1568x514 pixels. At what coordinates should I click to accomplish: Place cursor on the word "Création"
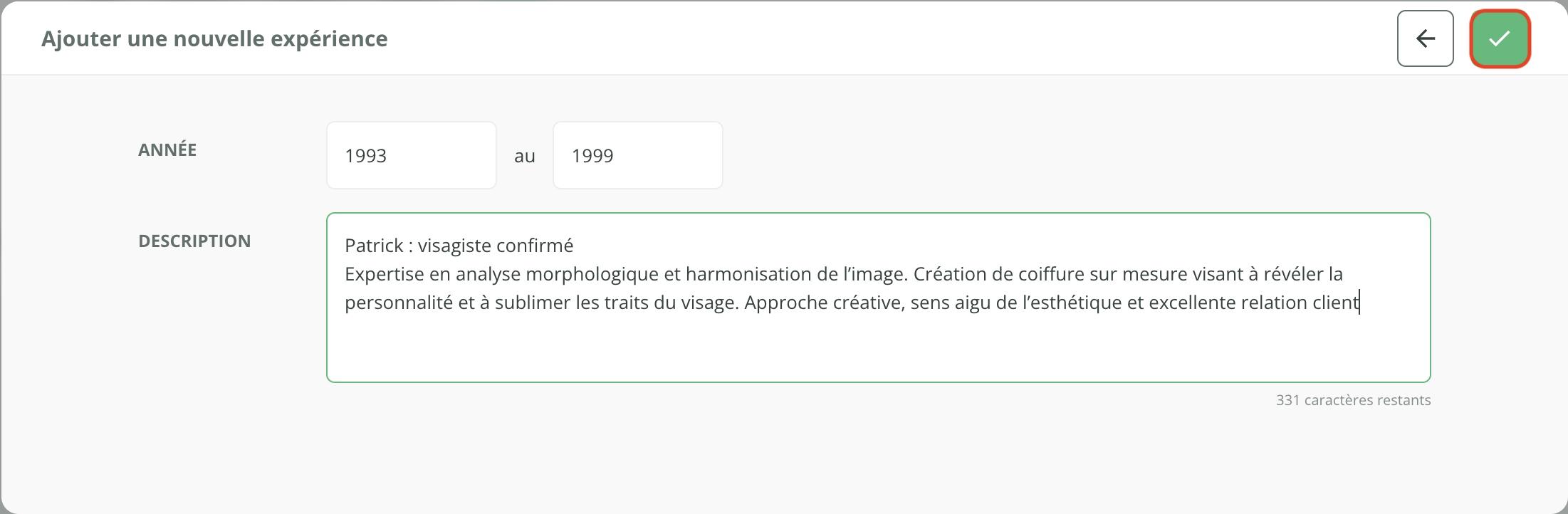[951, 274]
